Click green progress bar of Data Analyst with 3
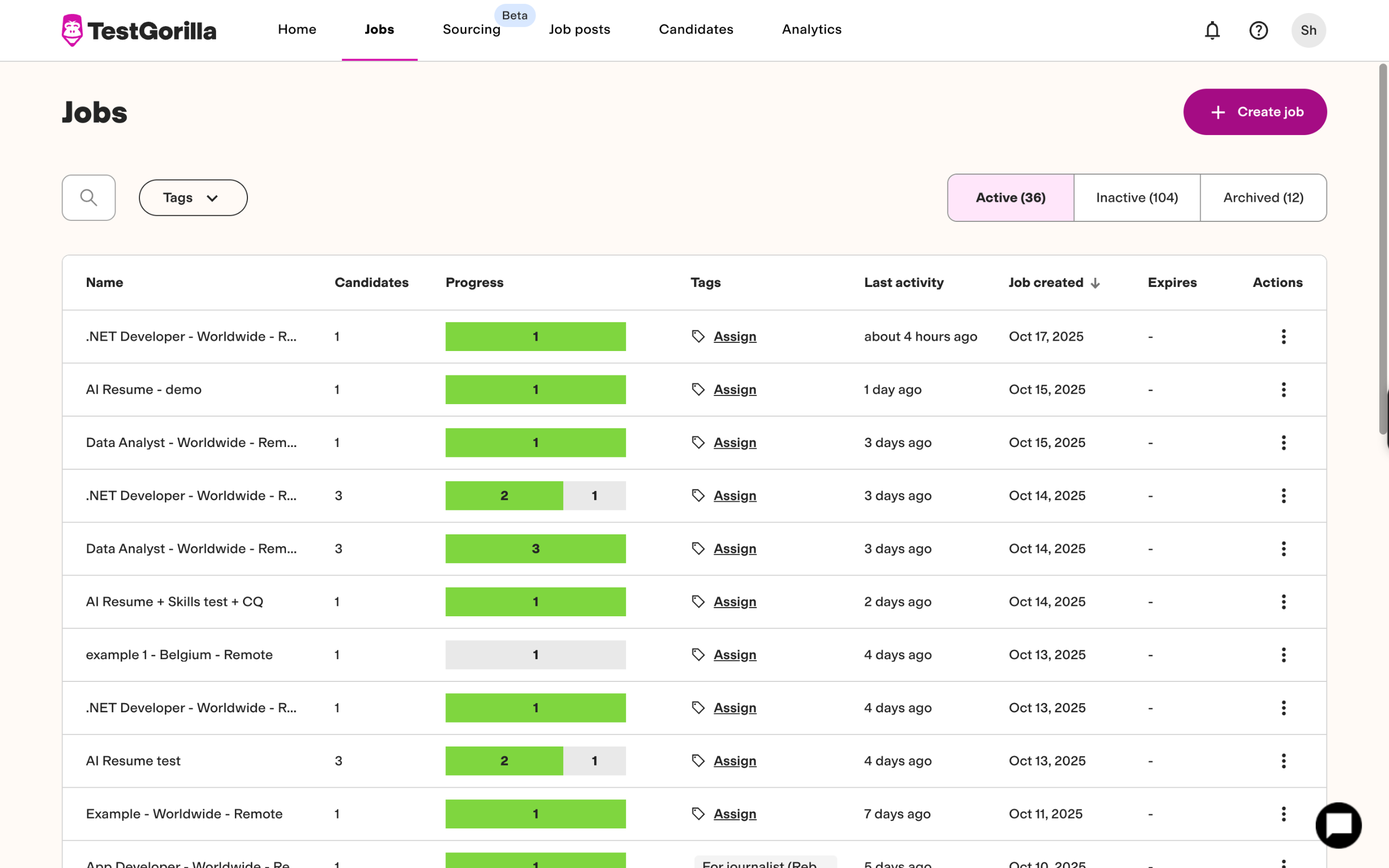This screenshot has height=868, width=1389. pyautogui.click(x=535, y=549)
